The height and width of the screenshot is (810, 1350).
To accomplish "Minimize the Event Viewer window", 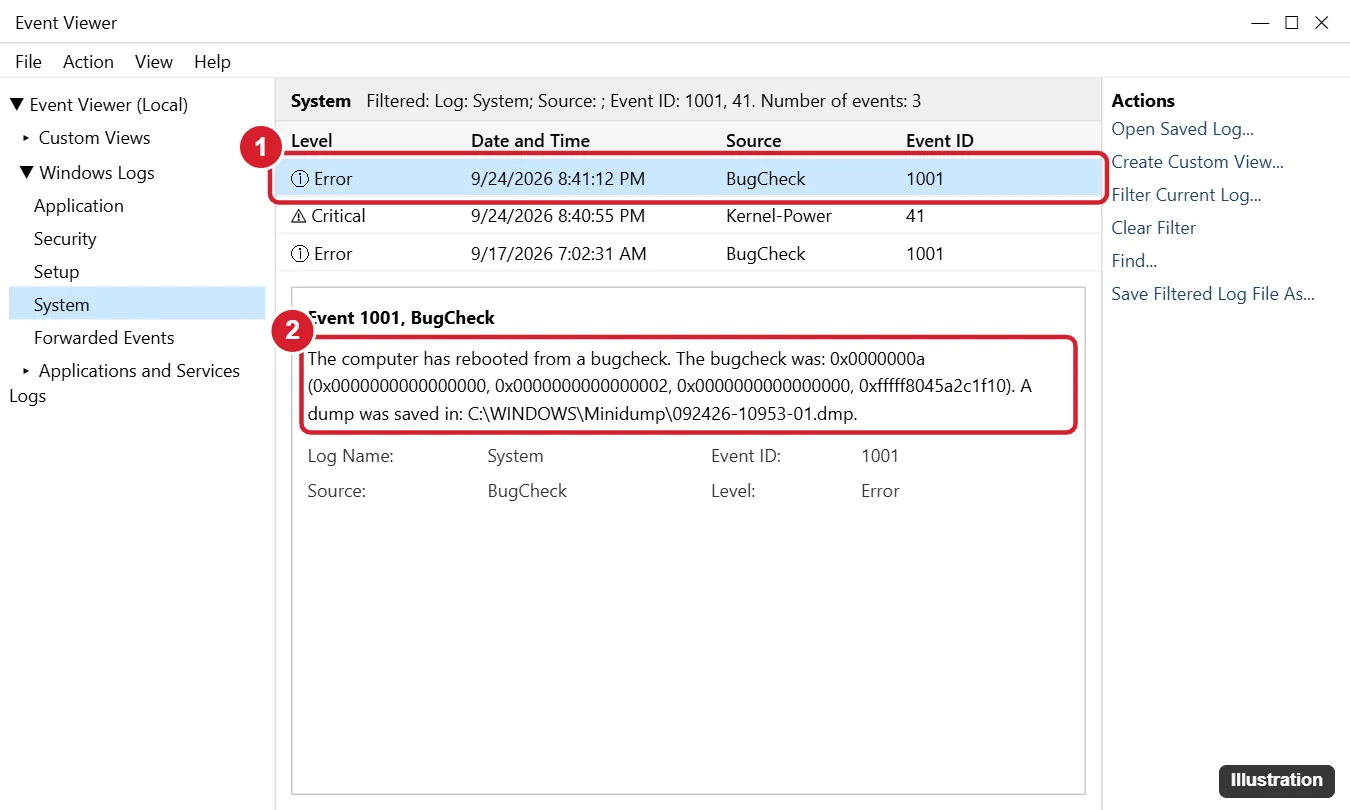I will [x=1260, y=23].
